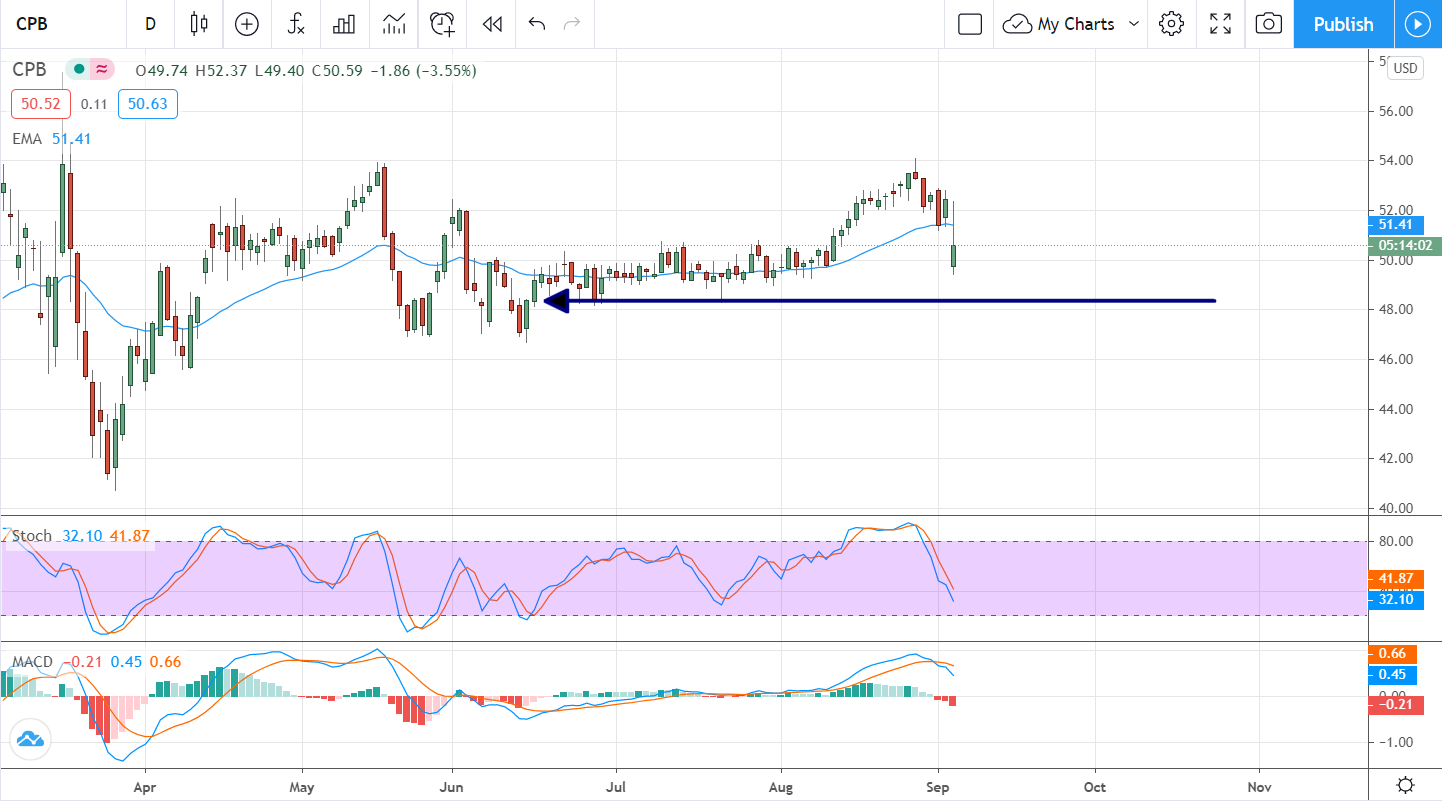Enter fullscreen mode with the arrows icon
This screenshot has width=1442, height=801.
point(1220,24)
